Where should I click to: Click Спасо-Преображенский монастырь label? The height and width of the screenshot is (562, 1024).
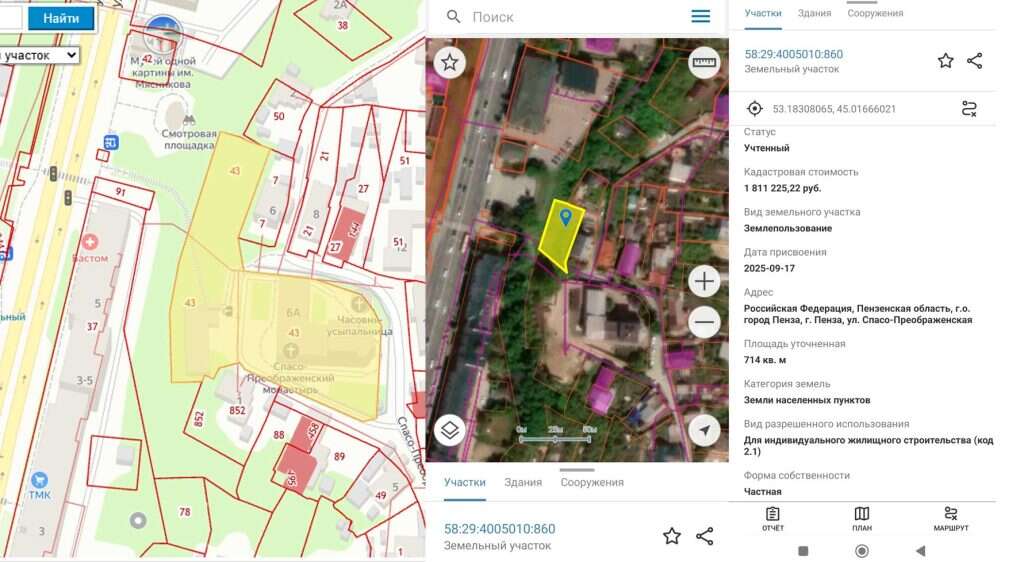pyautogui.click(x=291, y=379)
